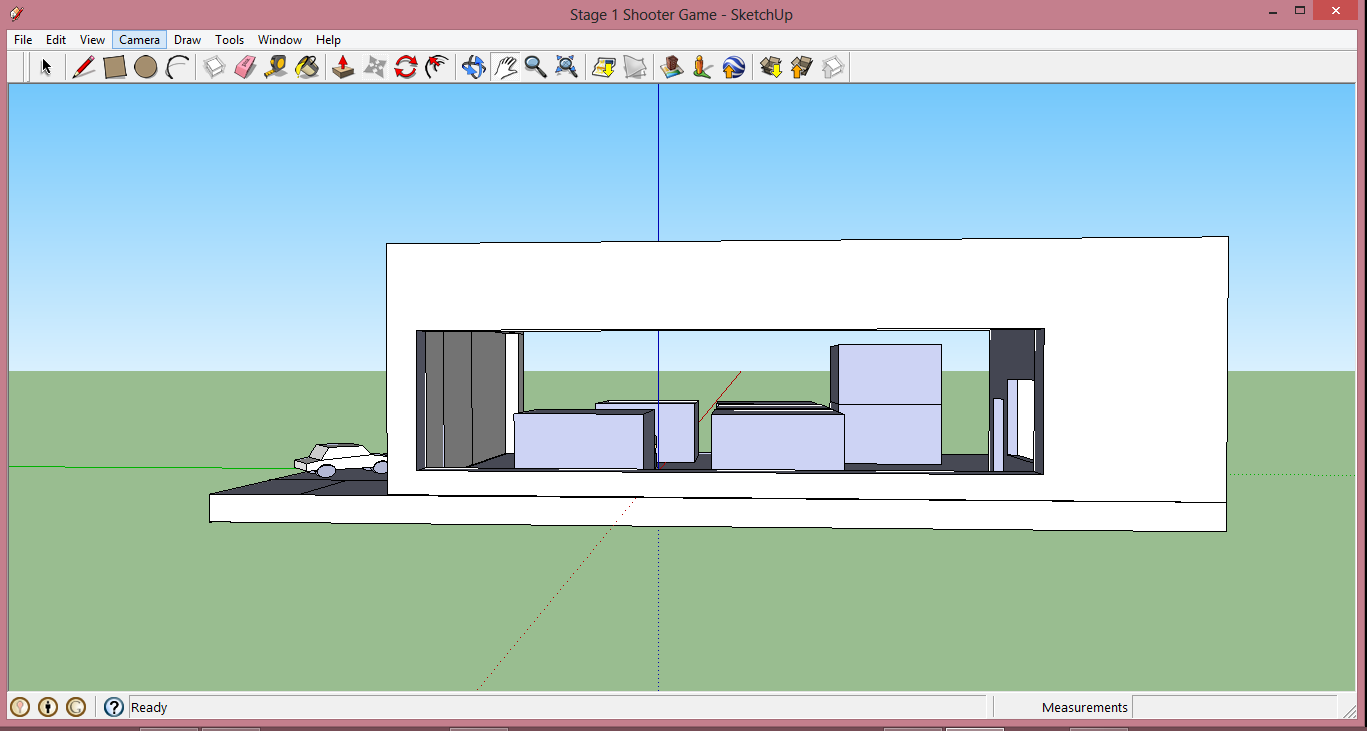Image resolution: width=1367 pixels, height=731 pixels.
Task: Switch to the Orbit tool
Action: click(473, 66)
